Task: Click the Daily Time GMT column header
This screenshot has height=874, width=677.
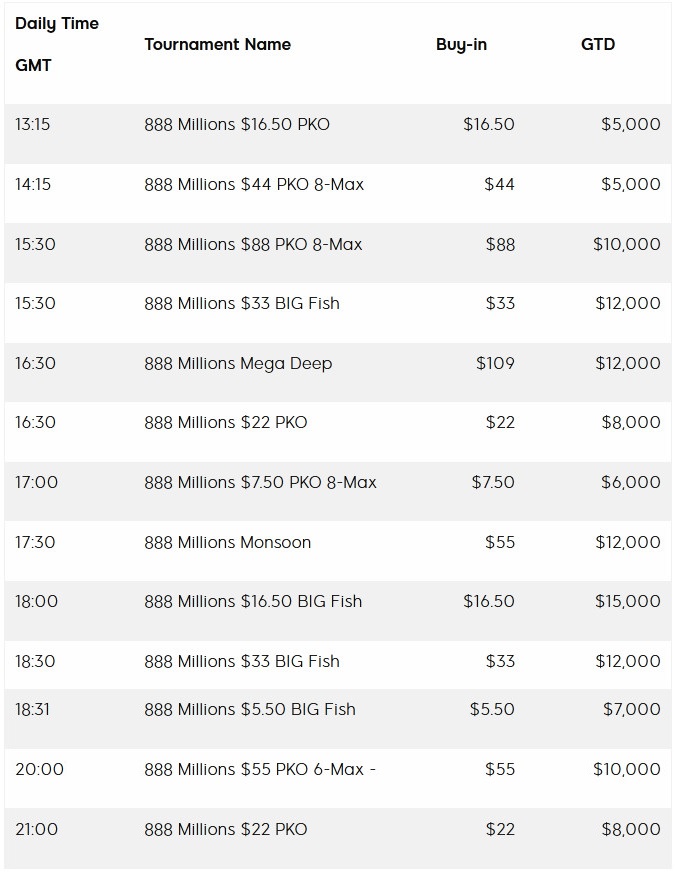Action: pyautogui.click(x=57, y=45)
